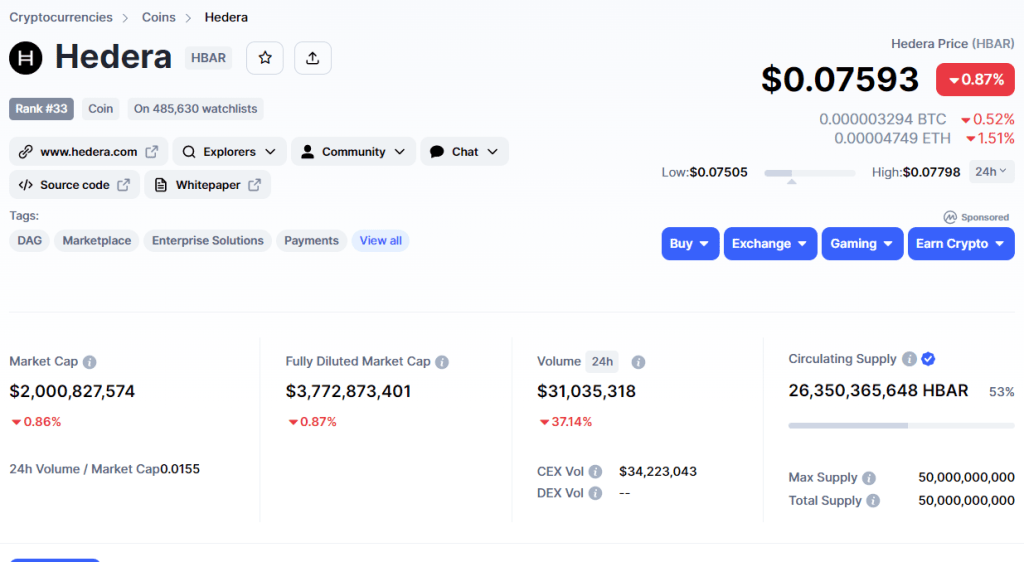Screen dimensions: 1024x562
Task: Click the Coin type badge
Action: click(101, 108)
